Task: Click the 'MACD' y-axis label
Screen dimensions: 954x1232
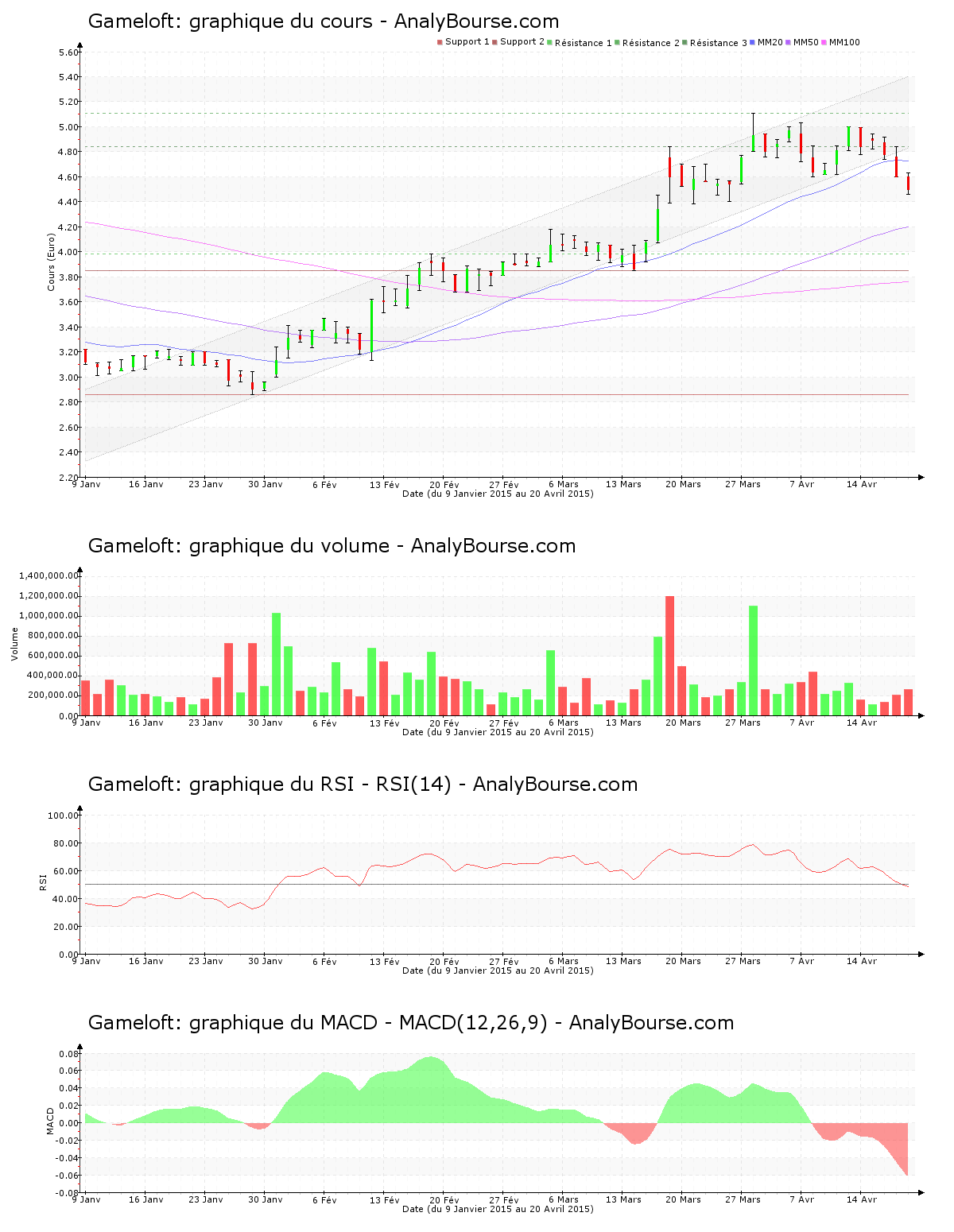Action: point(50,1121)
